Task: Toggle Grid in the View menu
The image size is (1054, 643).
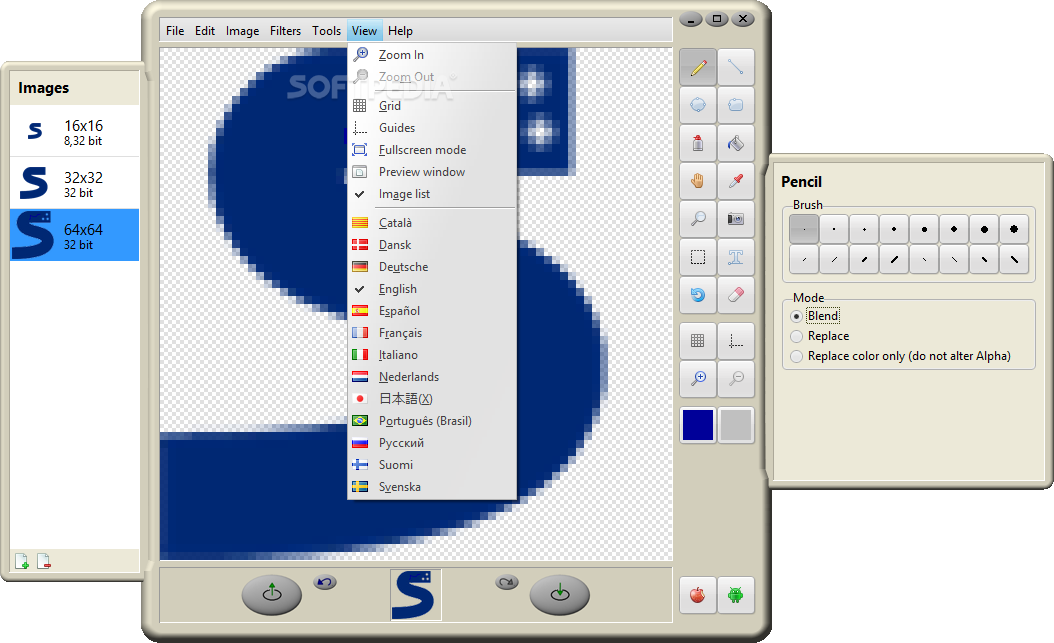Action: (x=432, y=105)
